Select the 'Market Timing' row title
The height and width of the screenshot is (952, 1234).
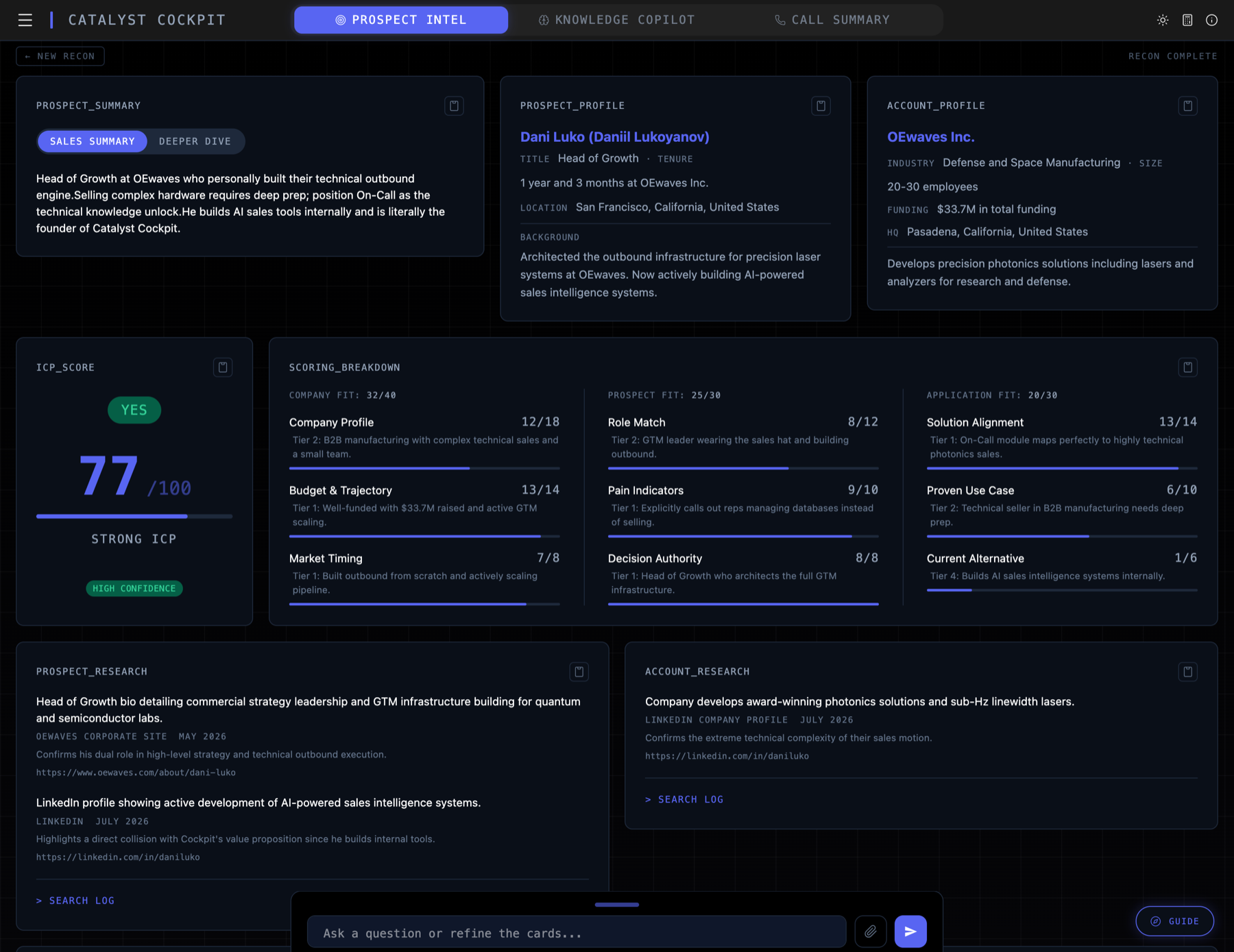point(326,559)
